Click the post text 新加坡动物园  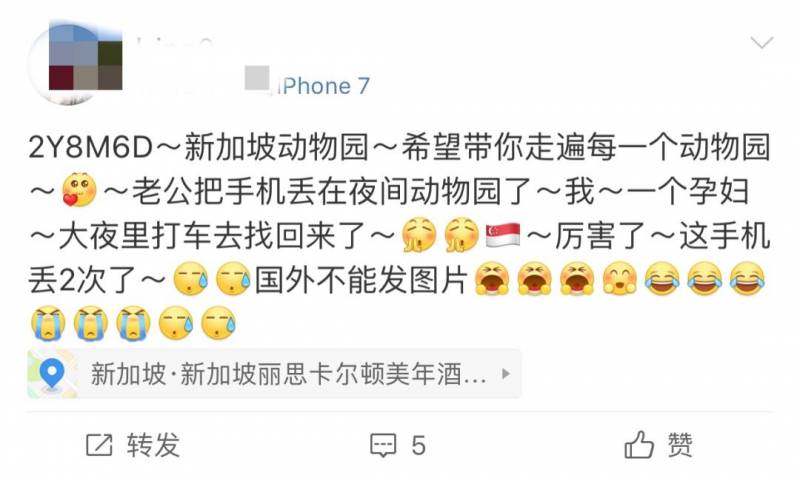point(276,147)
